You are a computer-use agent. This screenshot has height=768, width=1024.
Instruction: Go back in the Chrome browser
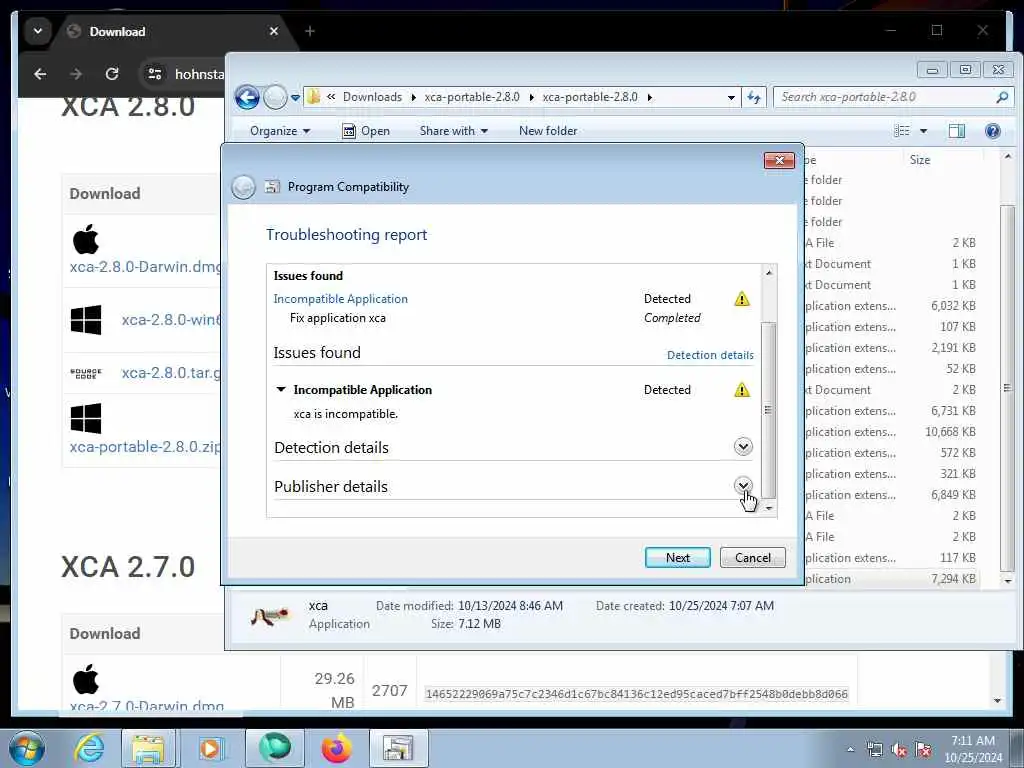(x=40, y=74)
